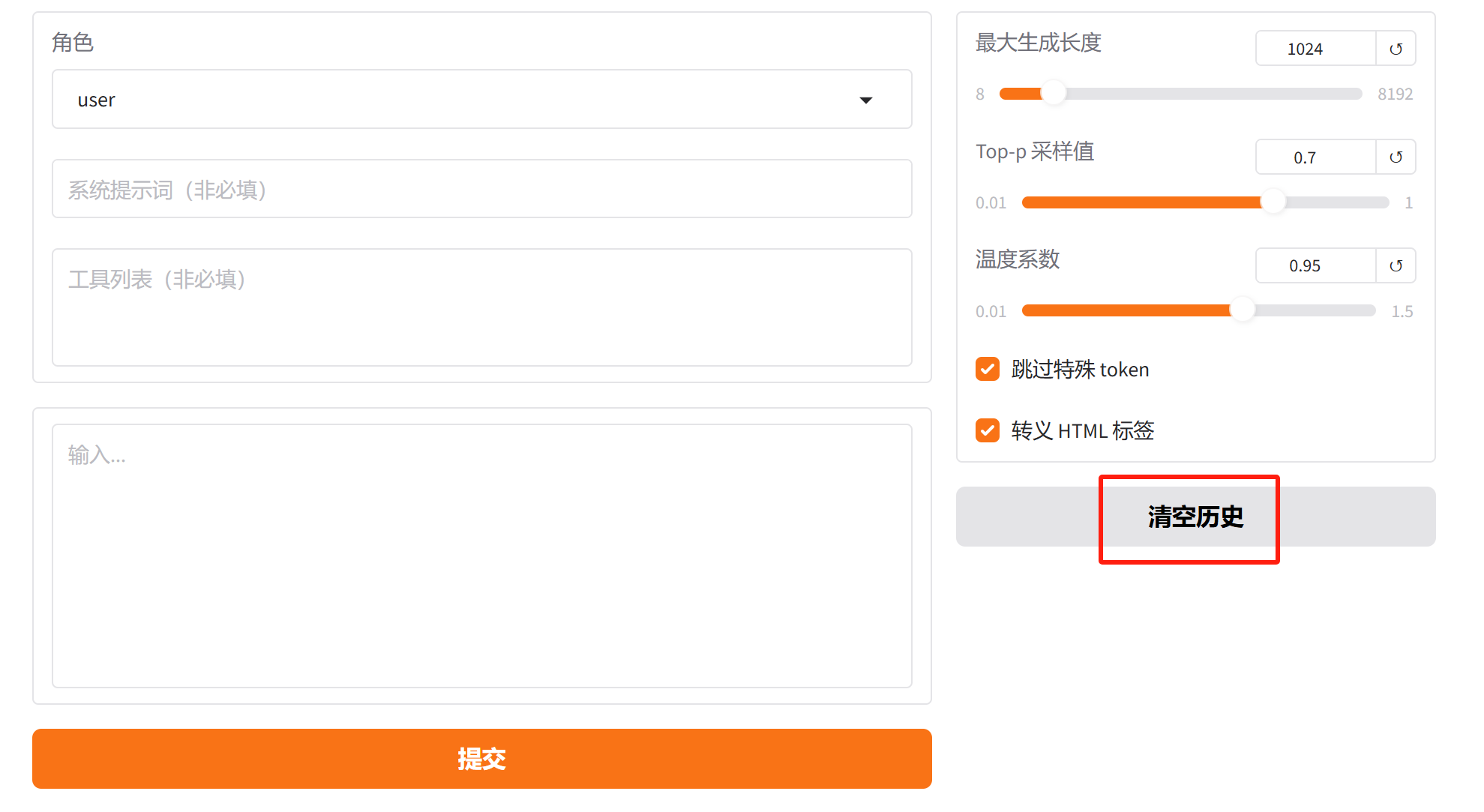
Task: Click the 最大生成长度 label
Action: pos(1038,43)
